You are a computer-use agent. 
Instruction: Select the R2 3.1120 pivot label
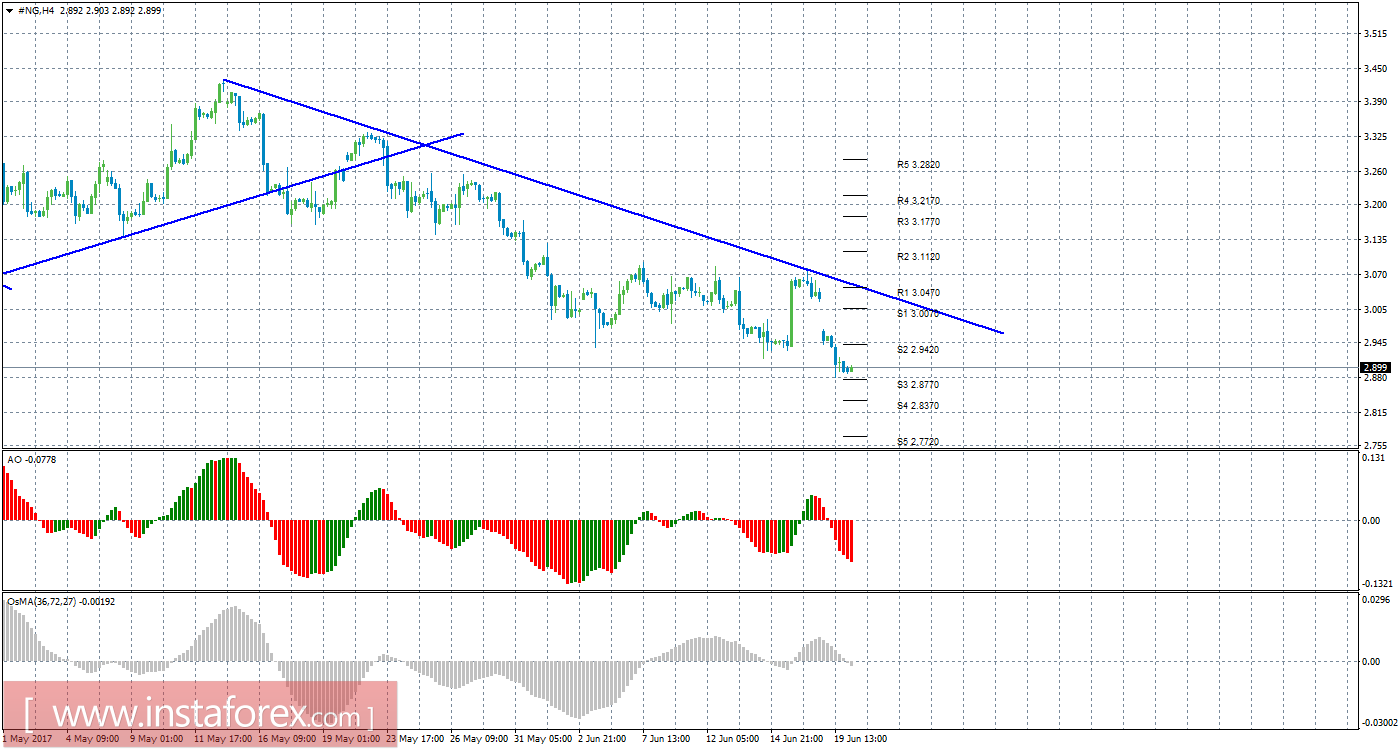point(918,257)
